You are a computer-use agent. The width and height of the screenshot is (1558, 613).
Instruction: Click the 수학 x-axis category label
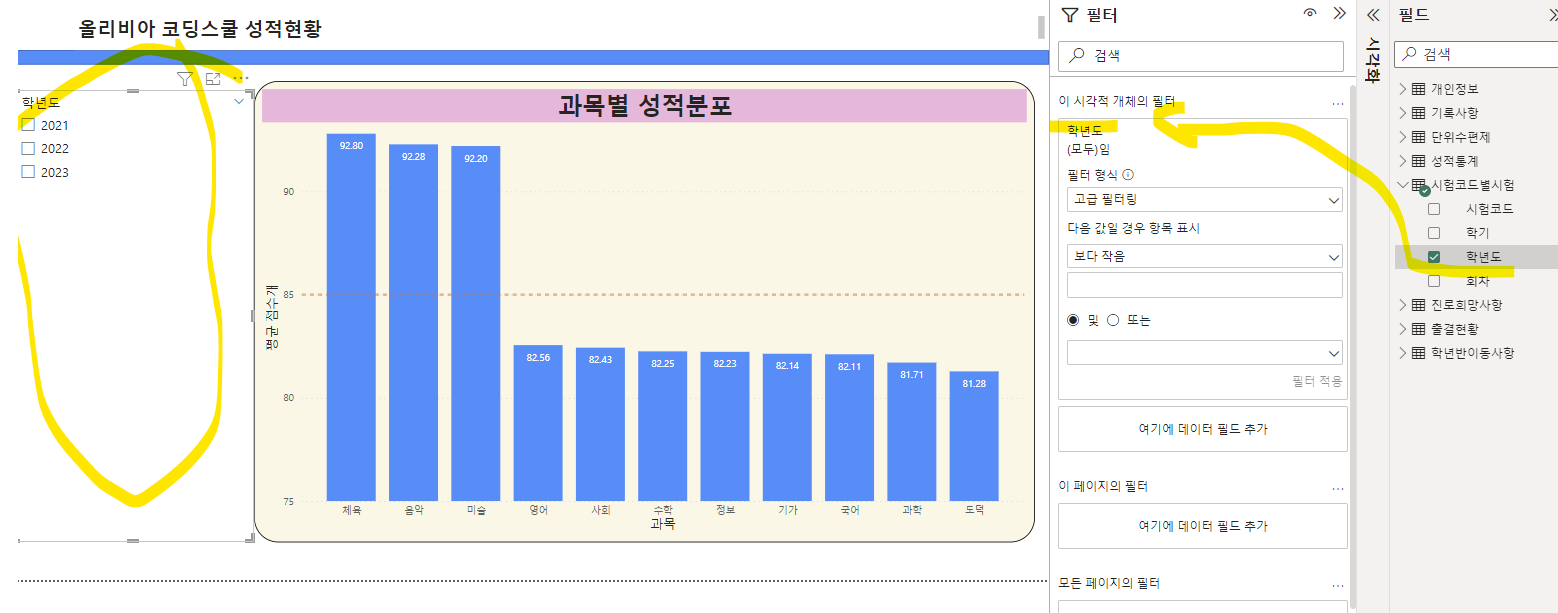(x=663, y=509)
